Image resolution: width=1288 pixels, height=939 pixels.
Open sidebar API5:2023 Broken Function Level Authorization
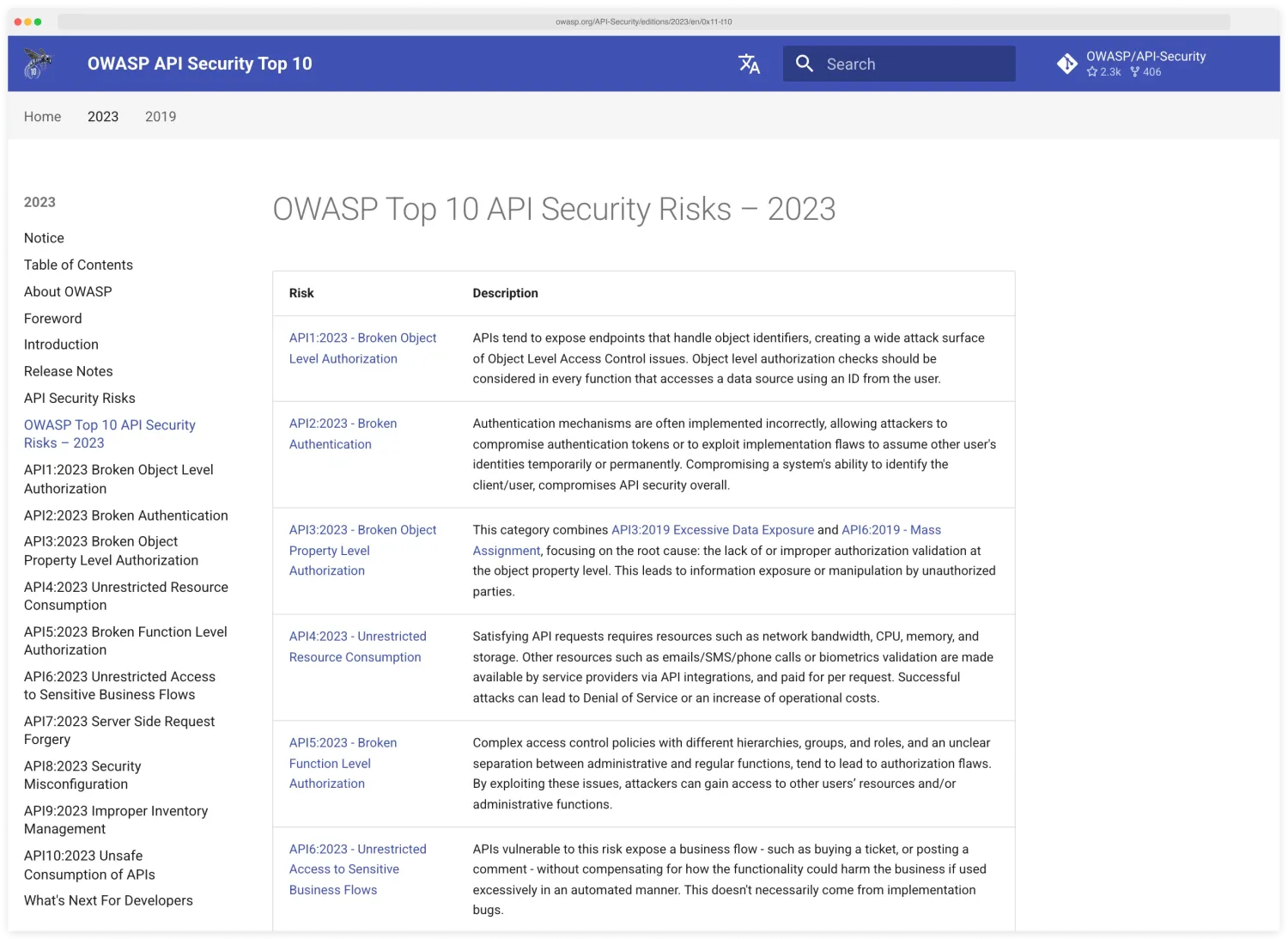pyautogui.click(x=125, y=641)
